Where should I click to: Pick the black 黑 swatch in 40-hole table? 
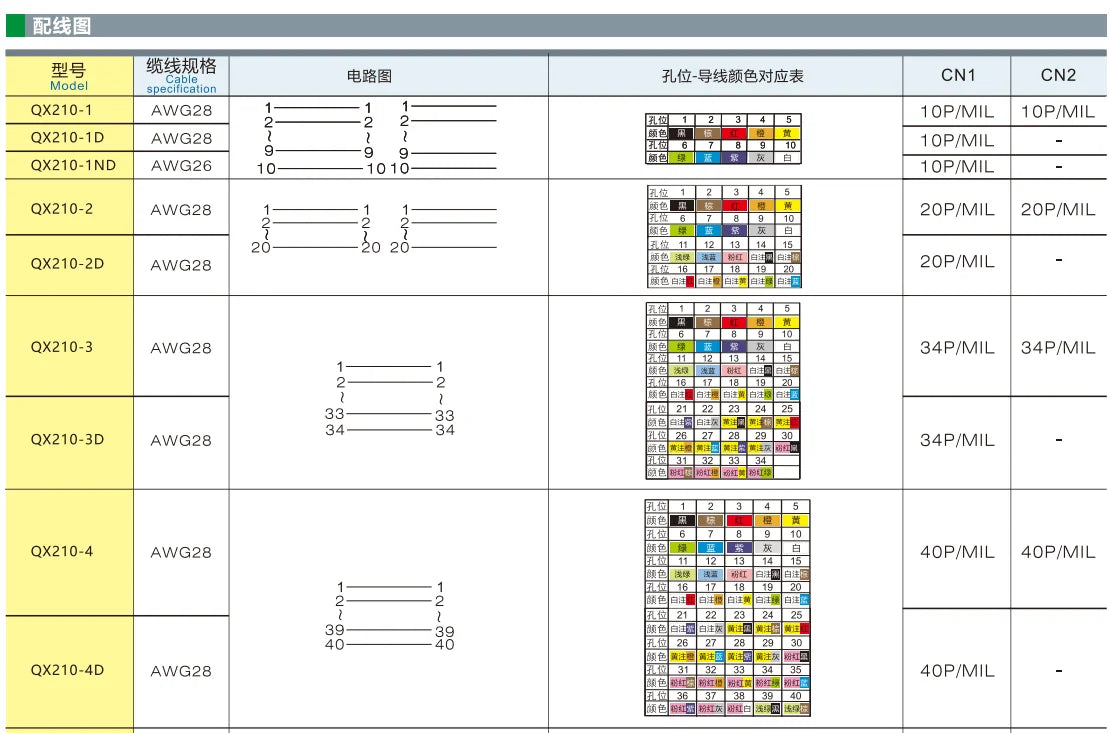pyautogui.click(x=682, y=520)
